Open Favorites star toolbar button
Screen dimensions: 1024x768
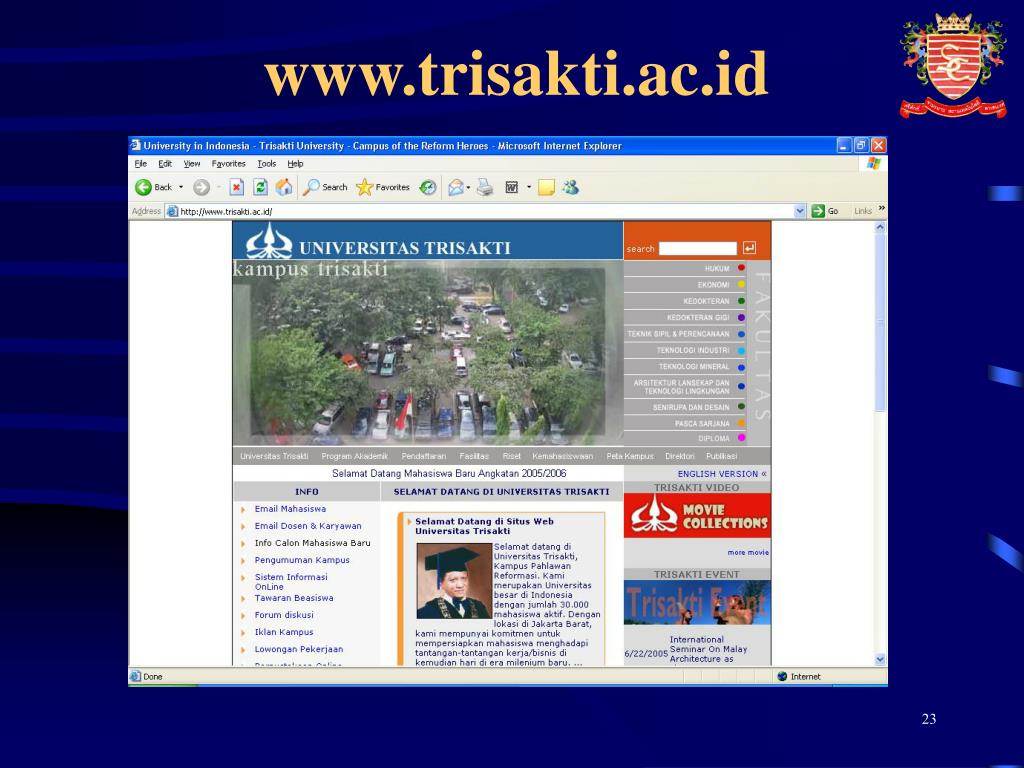383,187
